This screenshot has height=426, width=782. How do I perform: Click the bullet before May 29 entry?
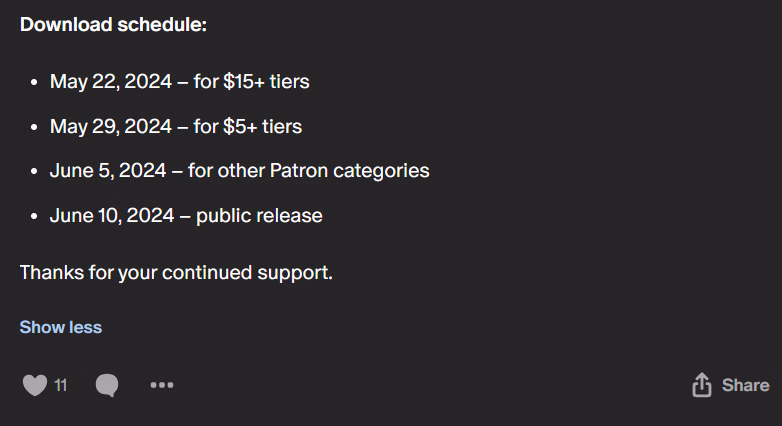click(34, 127)
